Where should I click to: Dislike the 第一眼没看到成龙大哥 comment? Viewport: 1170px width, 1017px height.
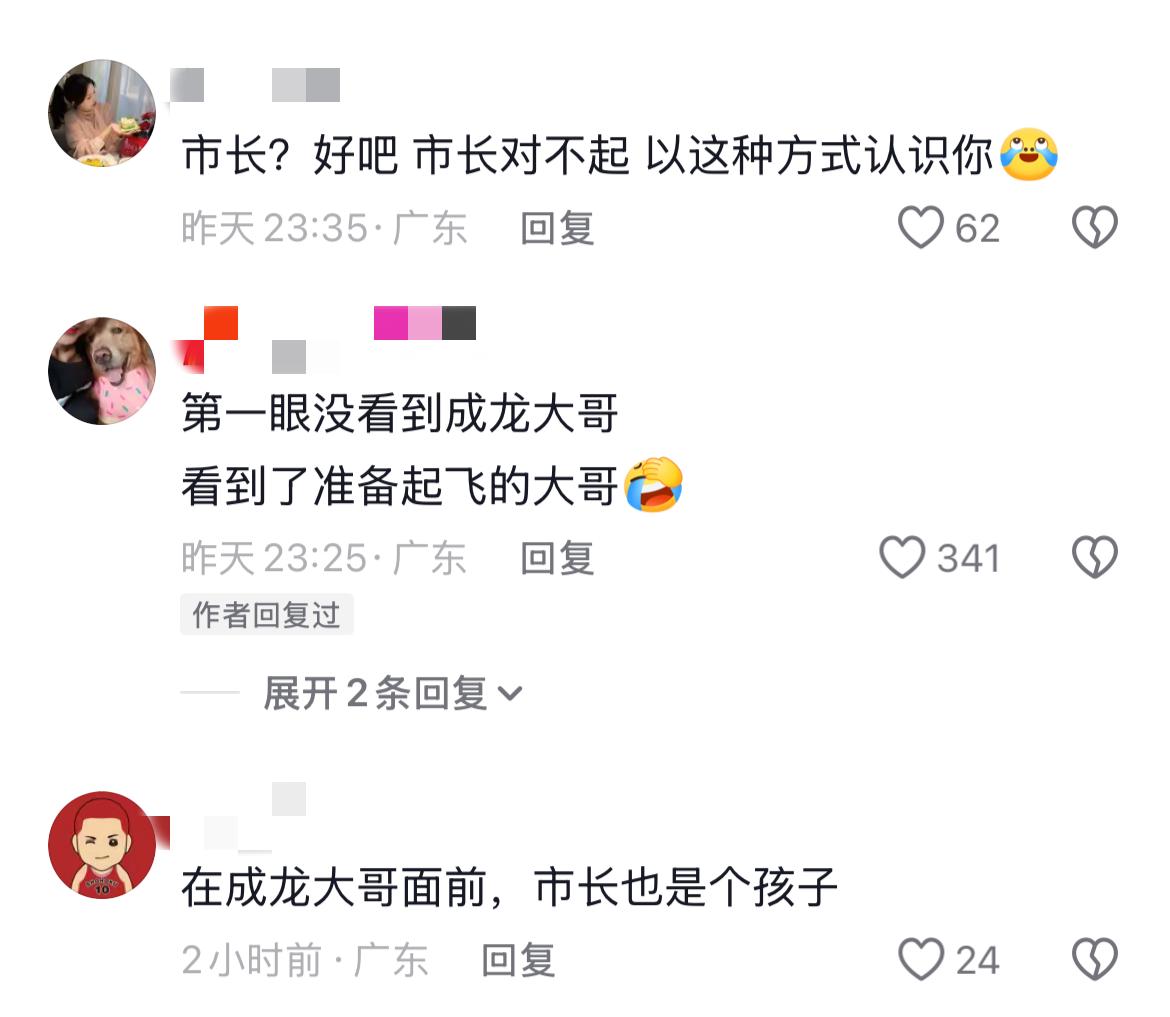click(1095, 557)
